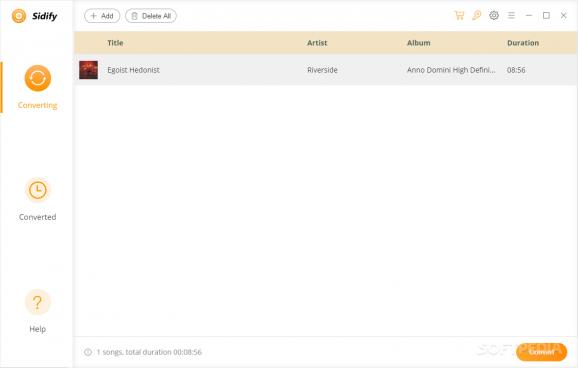Click the Sidify app name text
Image resolution: width=578 pixels, height=368 pixels.
tap(45, 16)
